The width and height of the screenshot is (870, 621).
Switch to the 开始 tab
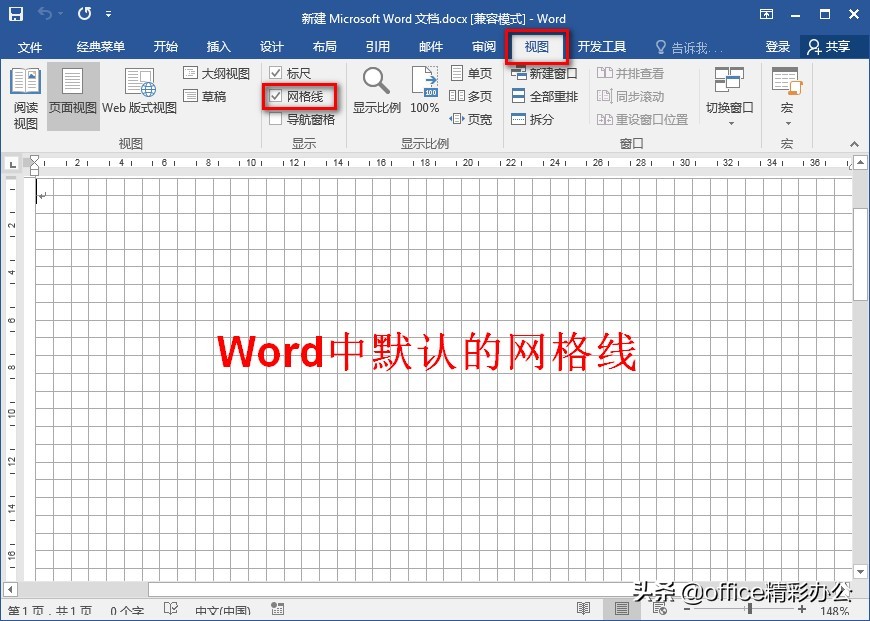coord(165,47)
